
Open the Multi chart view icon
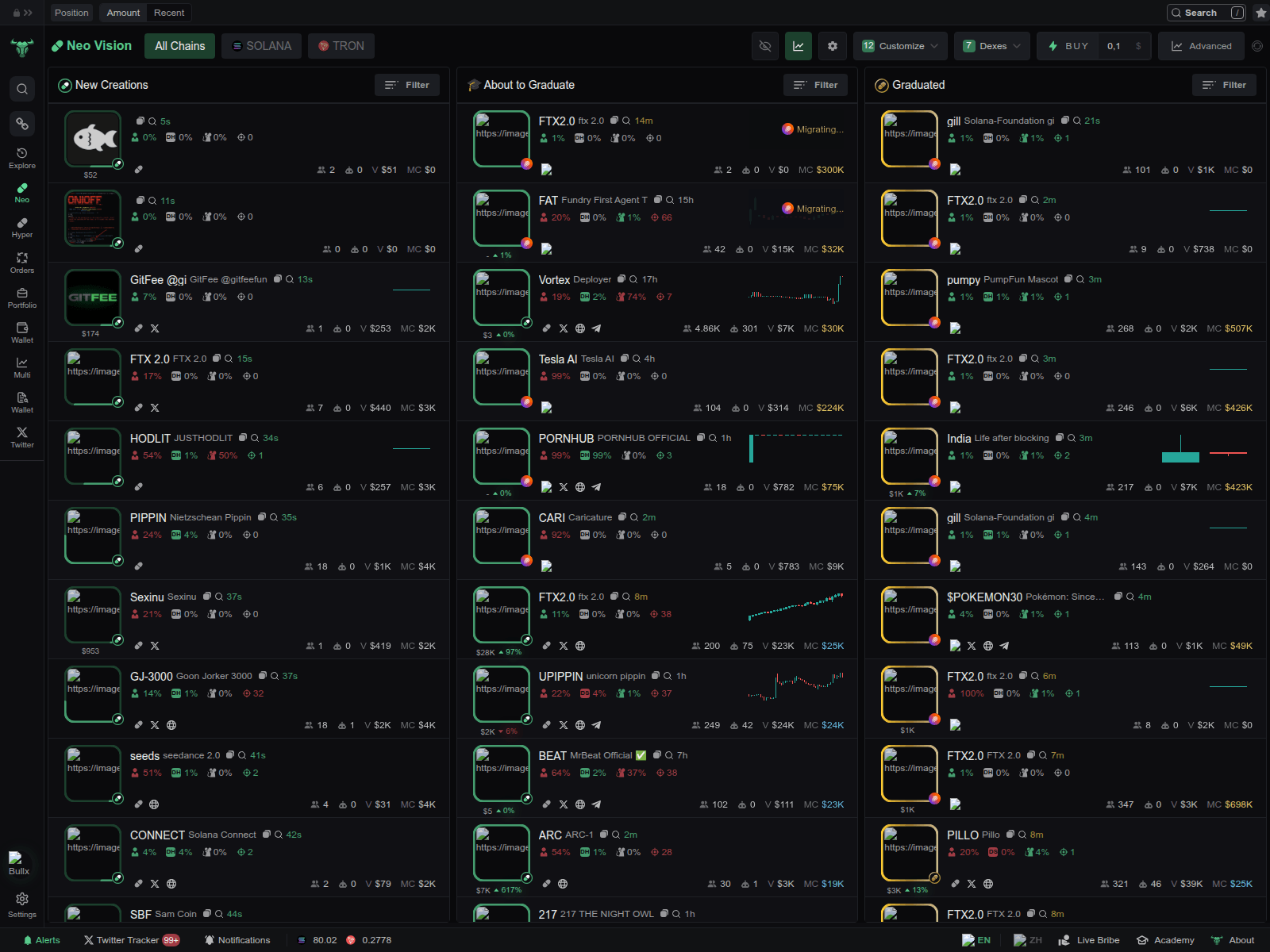pyautogui.click(x=22, y=367)
